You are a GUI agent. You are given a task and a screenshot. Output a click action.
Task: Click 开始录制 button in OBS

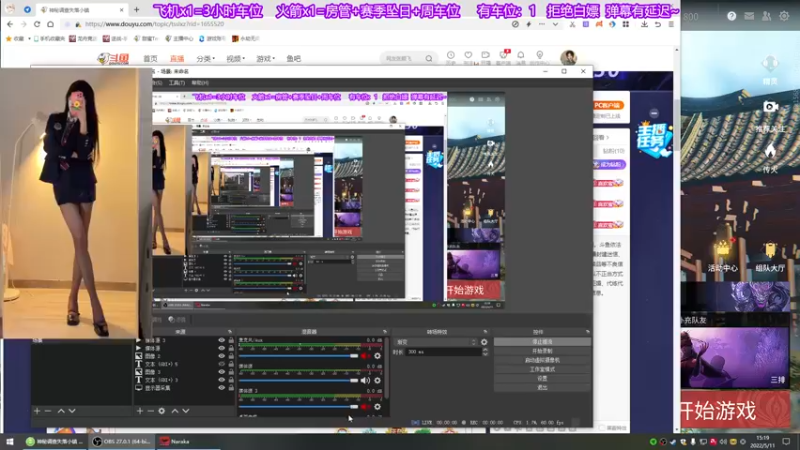542,351
